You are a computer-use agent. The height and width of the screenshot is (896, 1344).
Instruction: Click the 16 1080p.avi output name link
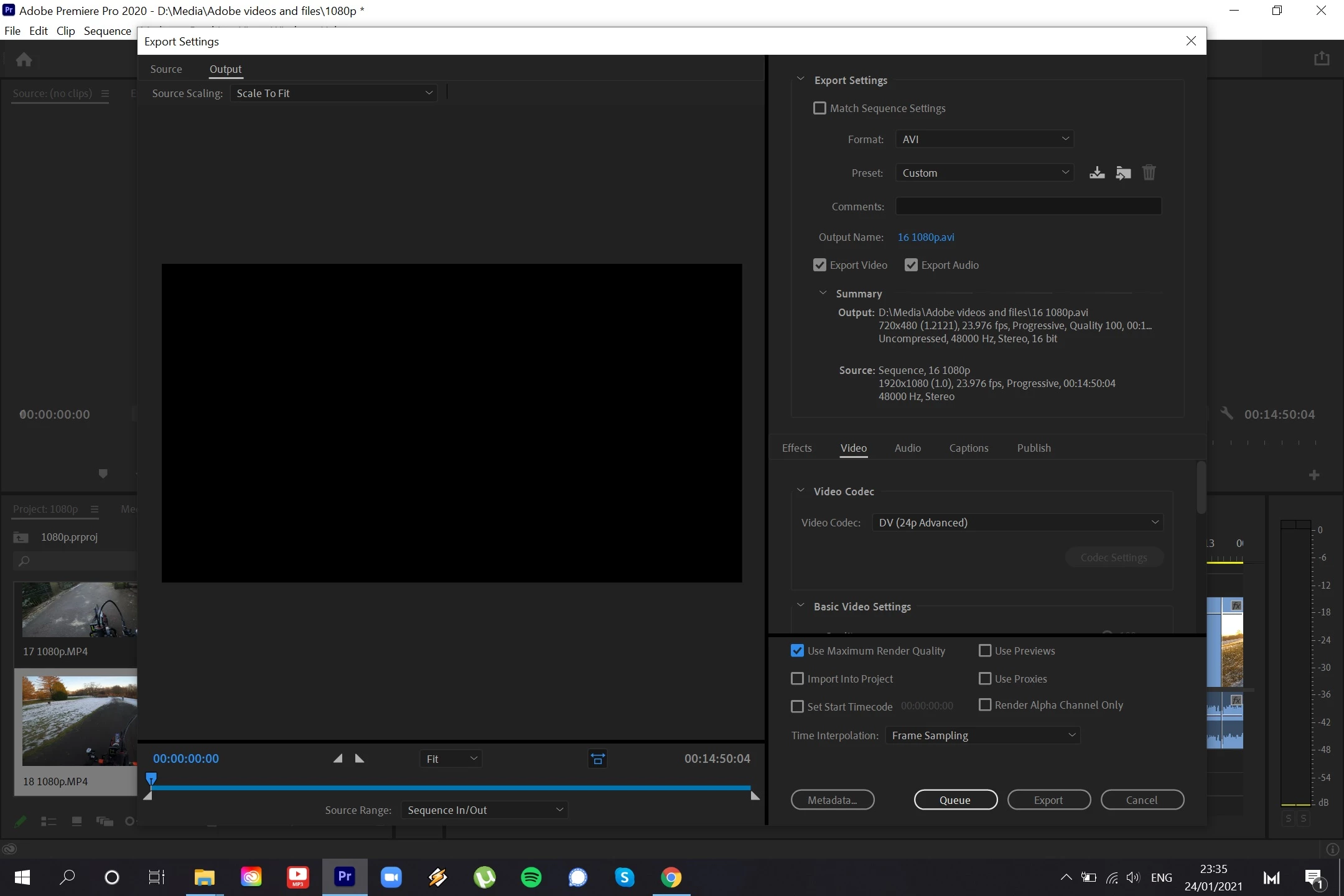[x=926, y=237]
